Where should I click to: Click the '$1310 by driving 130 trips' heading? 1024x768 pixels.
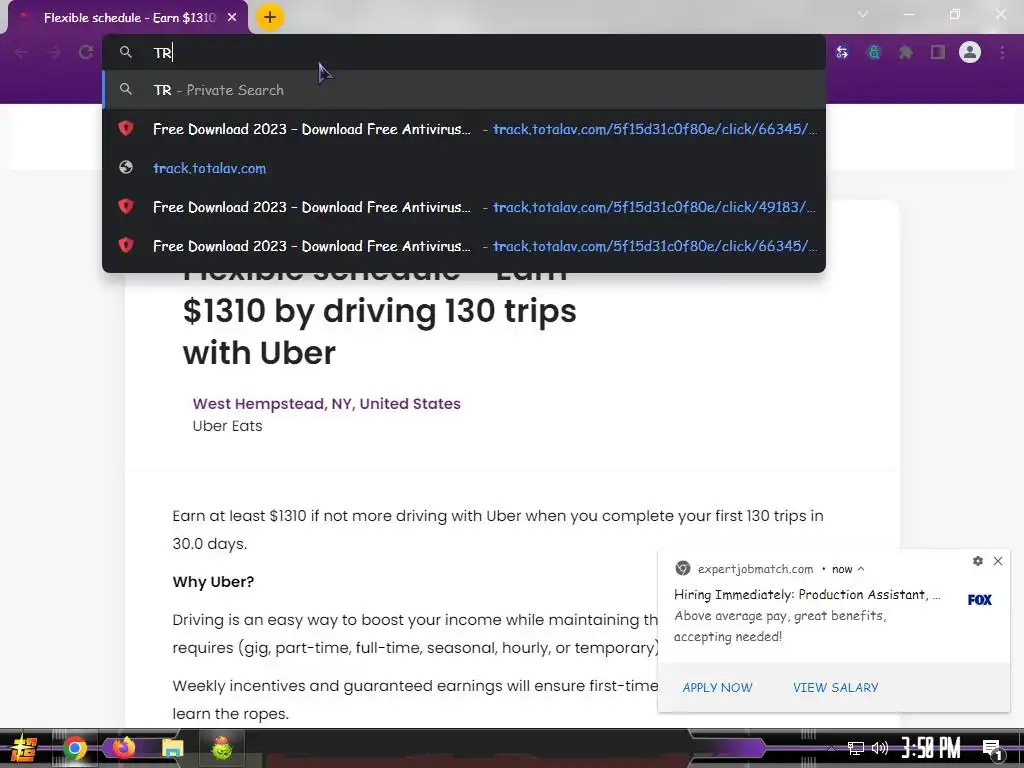click(379, 311)
